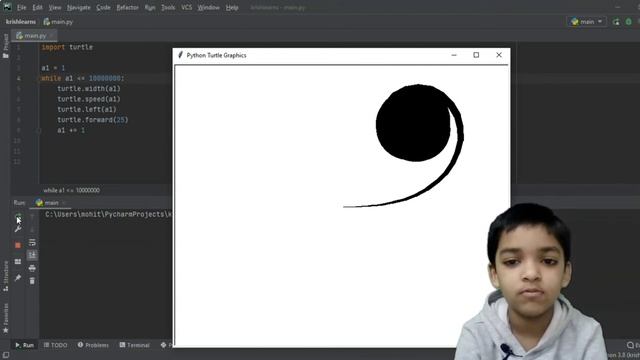Toggle soft-wrap in Run console
Screen dimensions: 640x360
(x=32, y=242)
